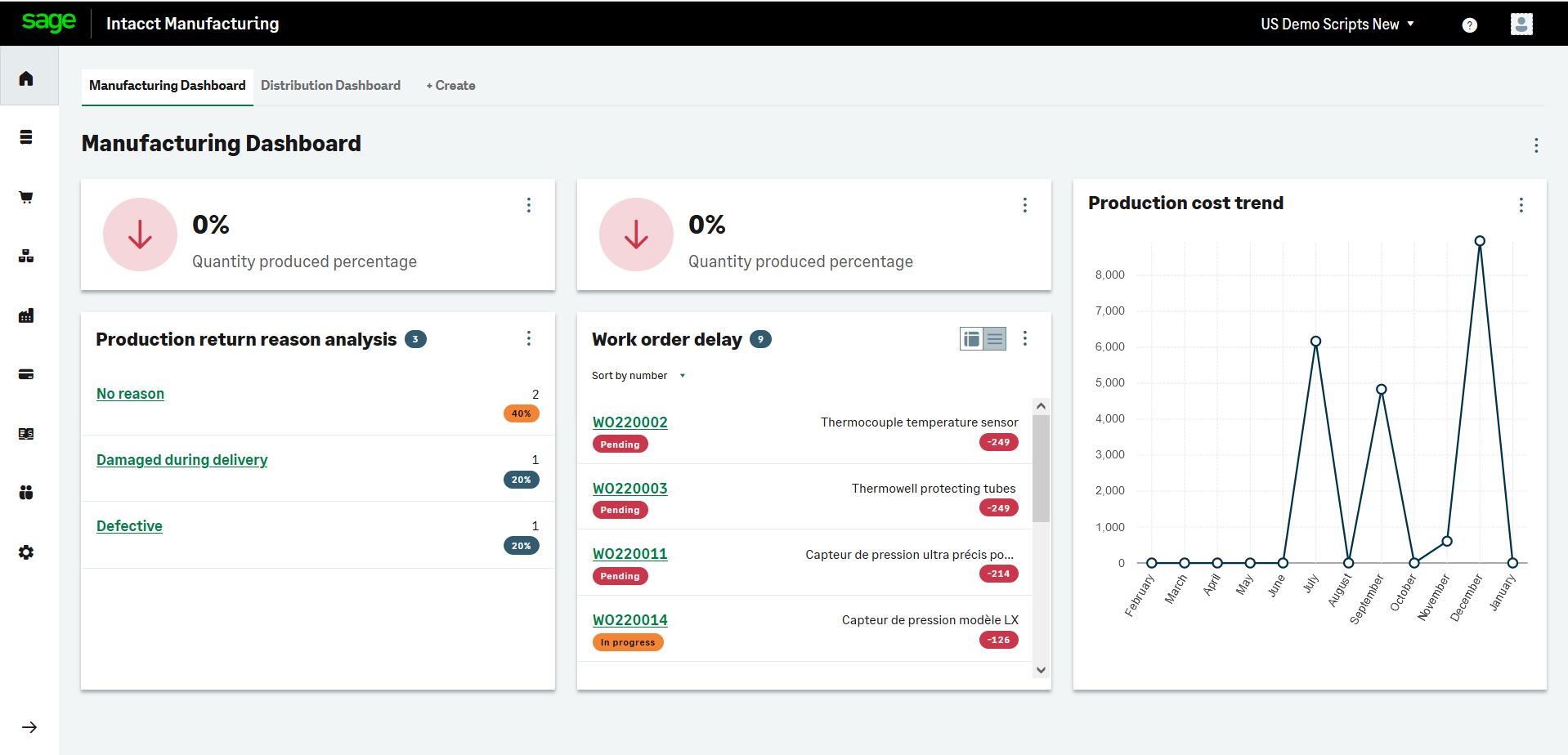The image size is (1568, 755).
Task: Click the Help question mark icon
Action: [x=1469, y=24]
